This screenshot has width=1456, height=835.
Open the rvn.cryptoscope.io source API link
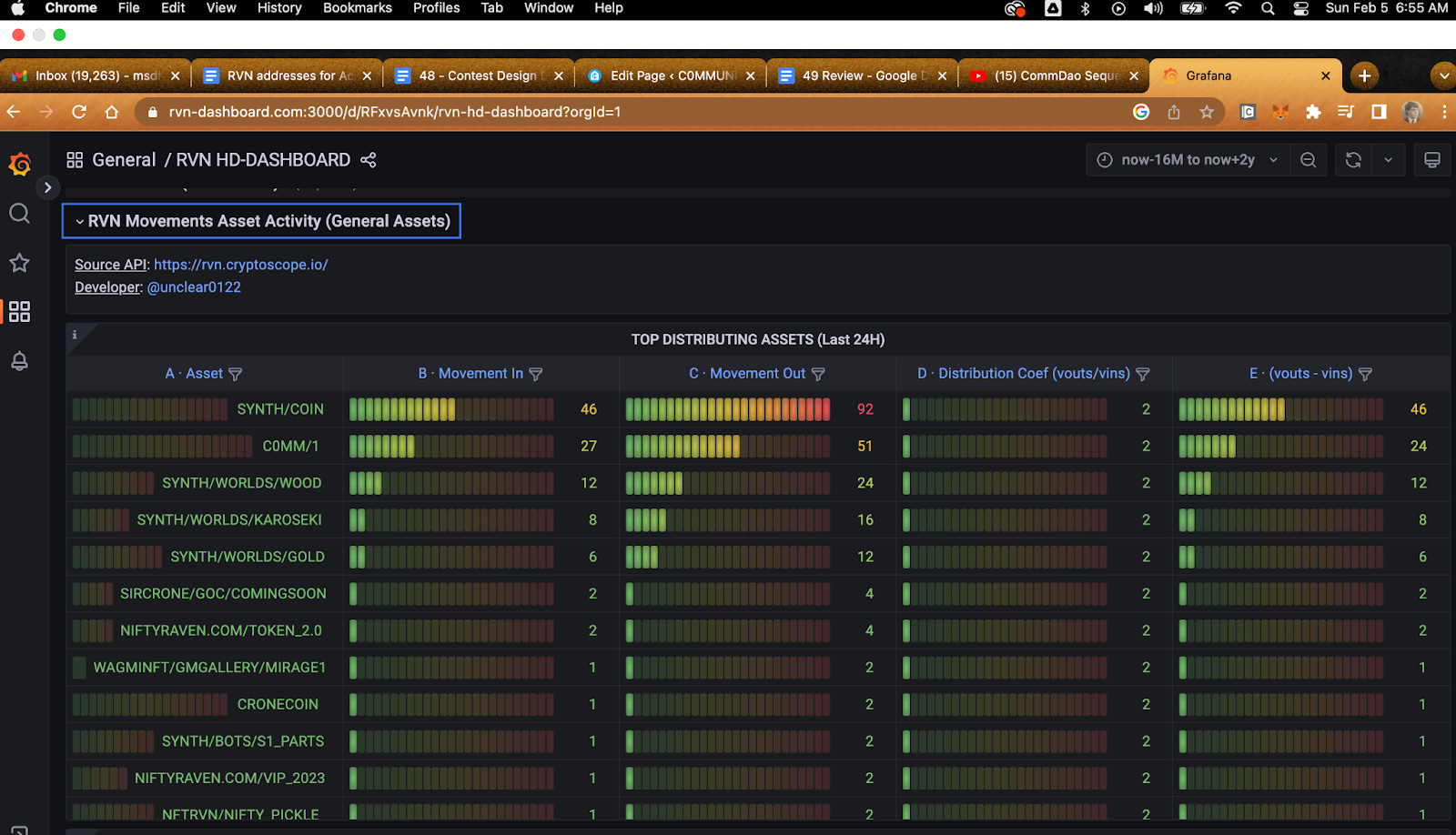(240, 265)
